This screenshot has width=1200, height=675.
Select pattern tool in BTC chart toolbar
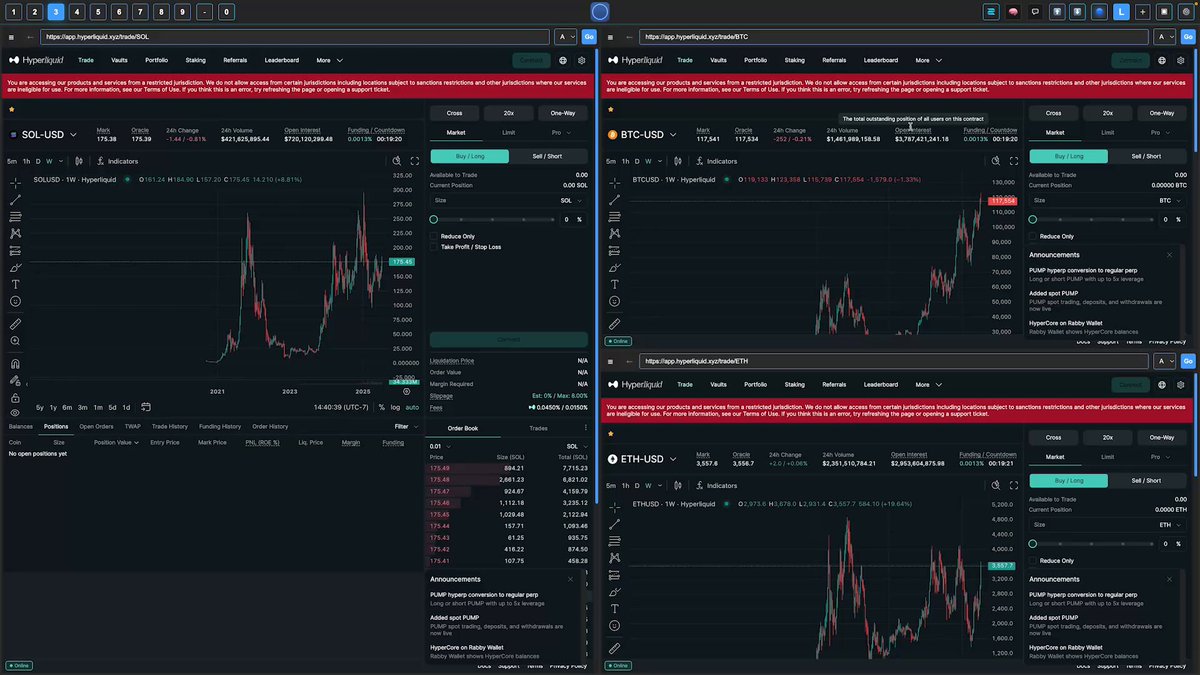[x=614, y=233]
